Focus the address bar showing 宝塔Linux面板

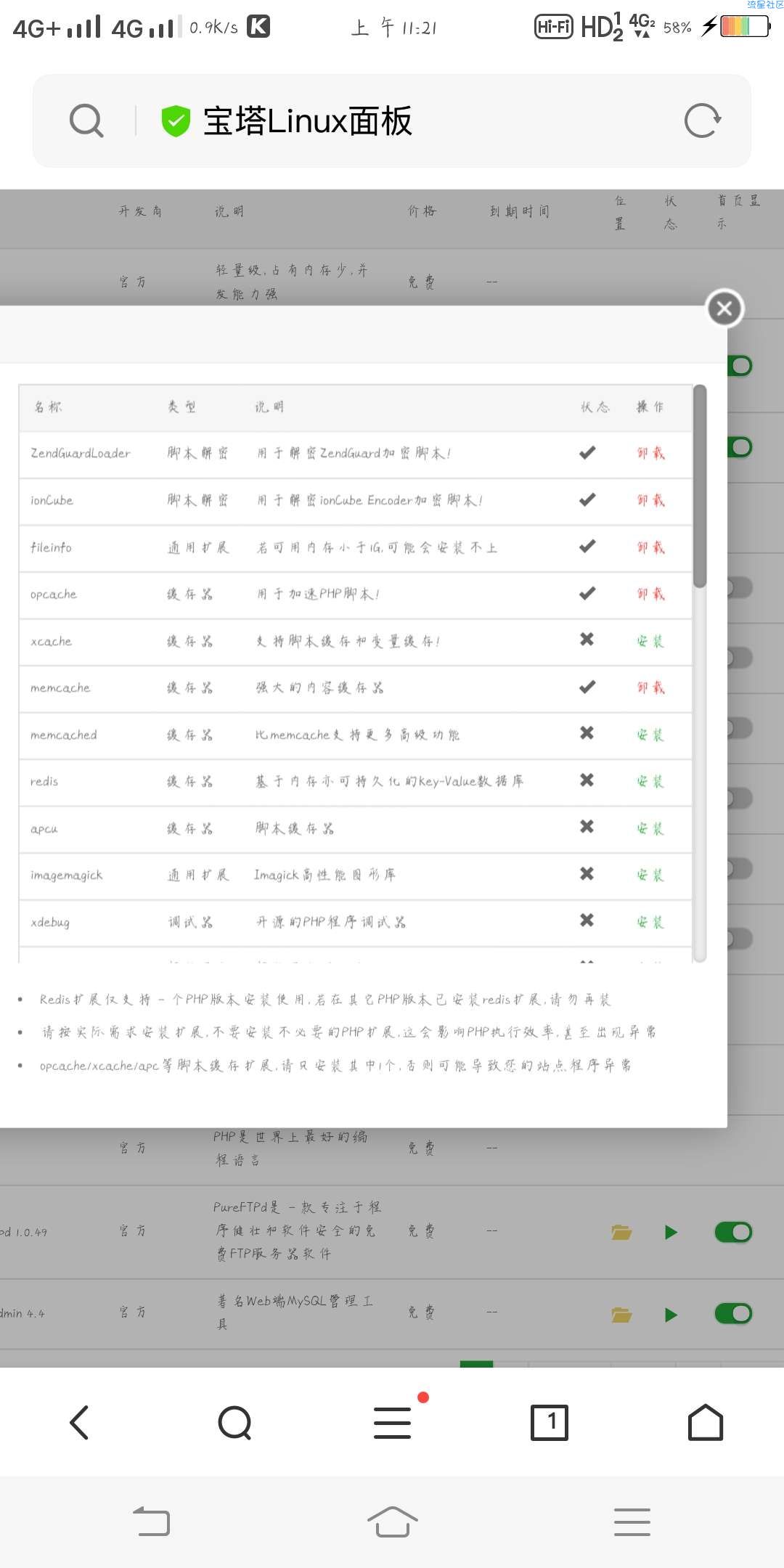point(392,121)
